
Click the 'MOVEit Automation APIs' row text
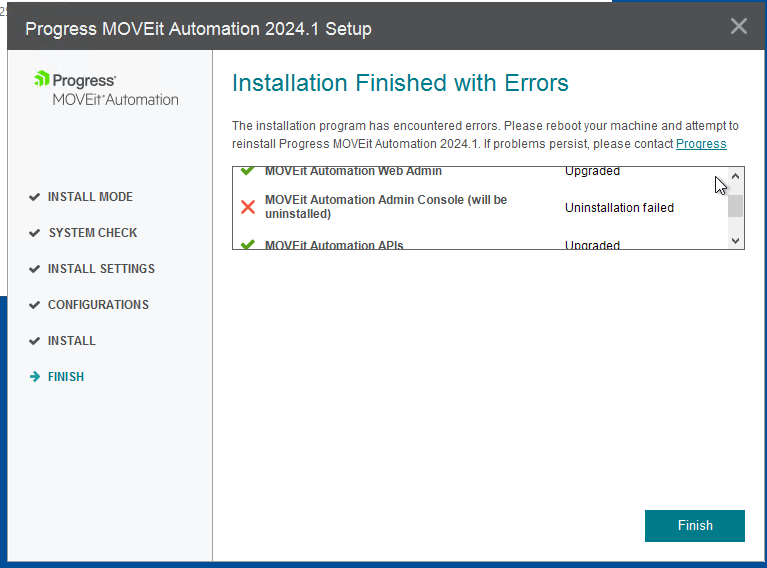pyautogui.click(x=334, y=245)
